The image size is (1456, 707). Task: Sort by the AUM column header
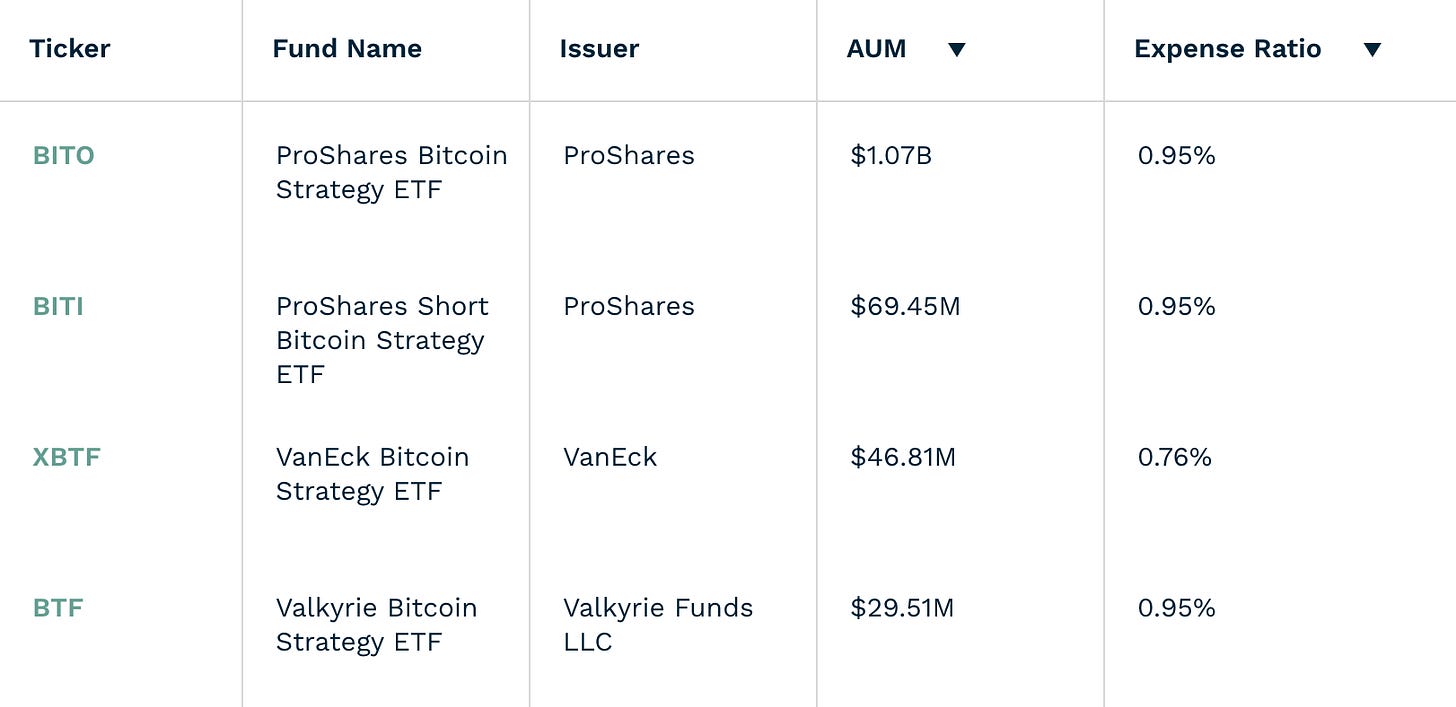(x=877, y=49)
